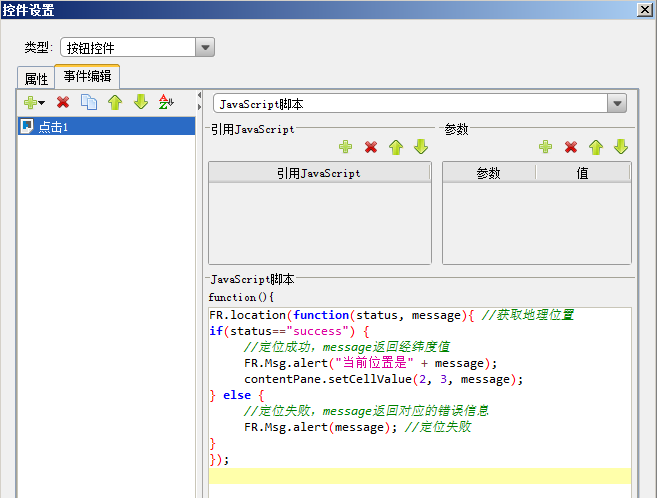Move the 引用JavaScript entry down
The image size is (657, 498).
pos(421,147)
